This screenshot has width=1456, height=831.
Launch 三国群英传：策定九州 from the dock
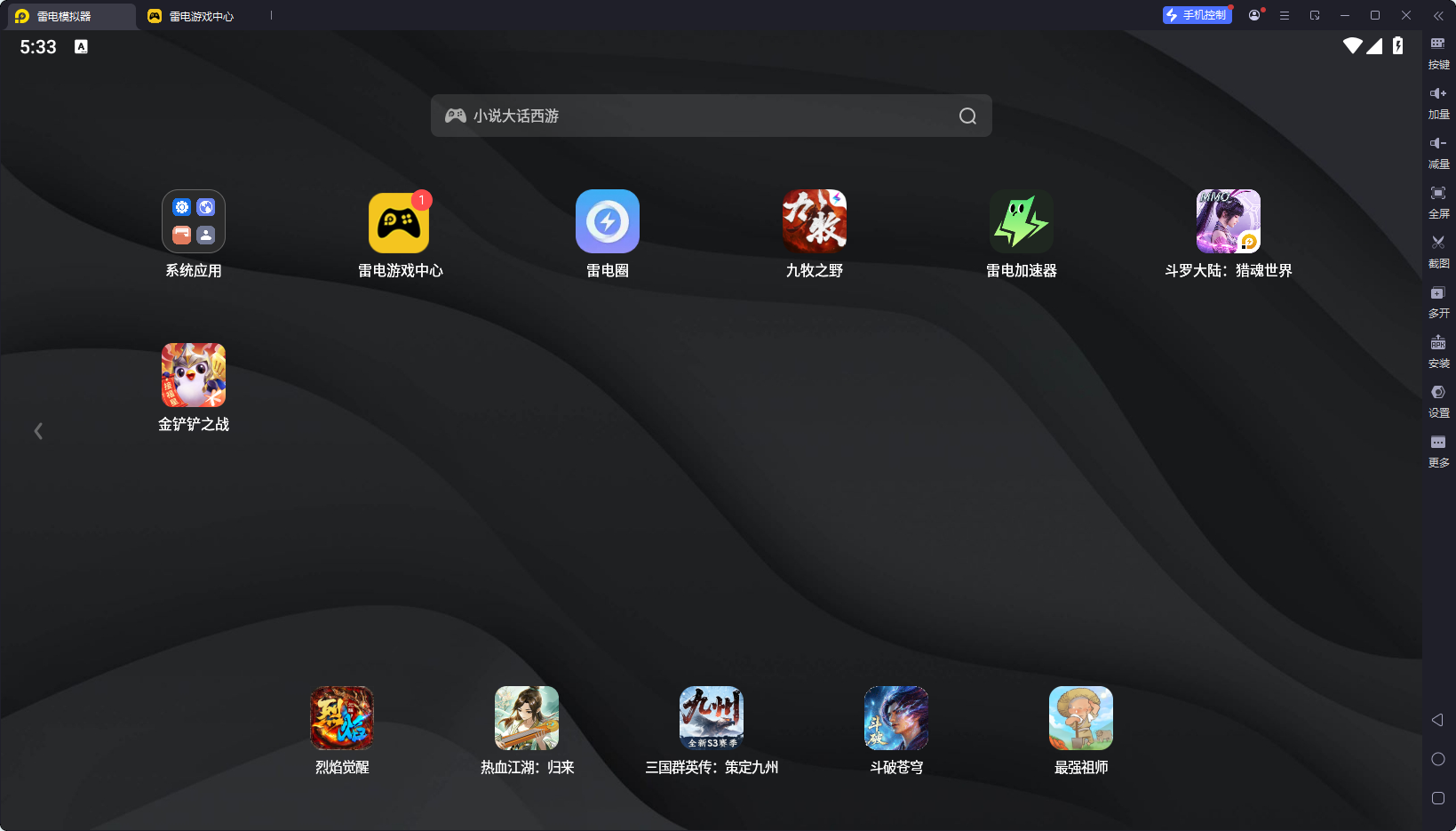coord(712,718)
